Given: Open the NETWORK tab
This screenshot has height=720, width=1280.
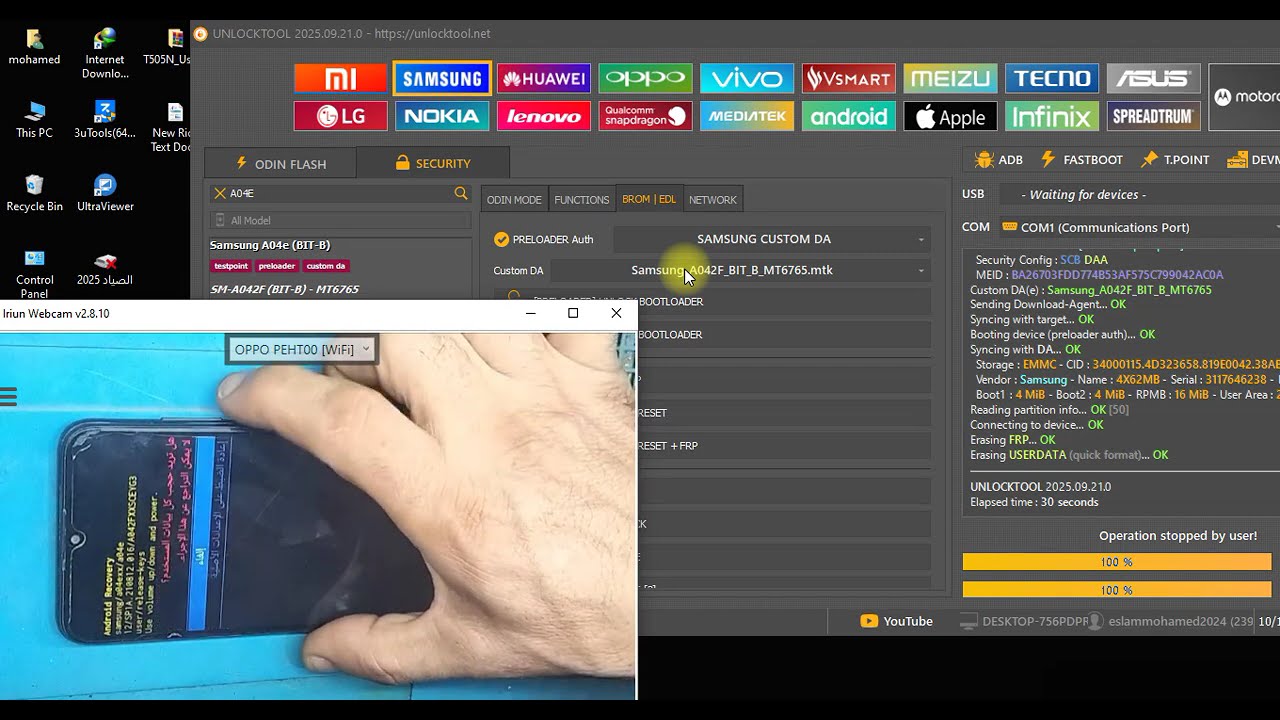Looking at the screenshot, I should 713,200.
